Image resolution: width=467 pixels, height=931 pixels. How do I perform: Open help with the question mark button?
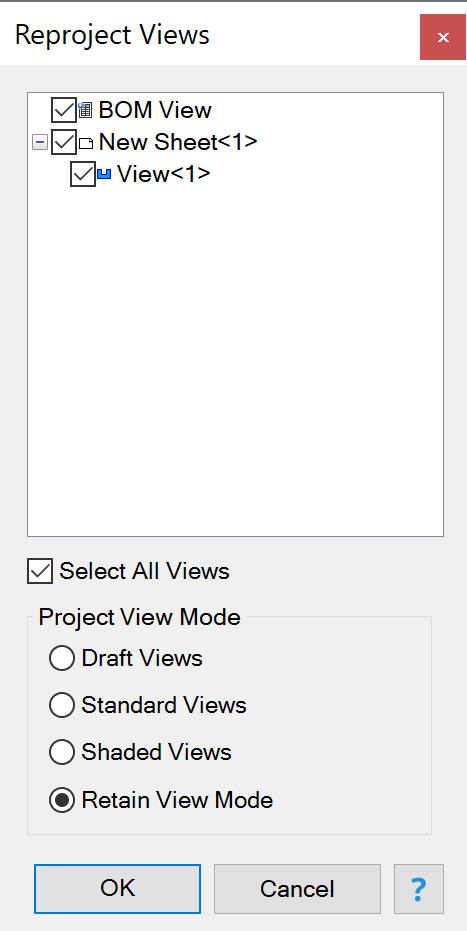(x=418, y=889)
